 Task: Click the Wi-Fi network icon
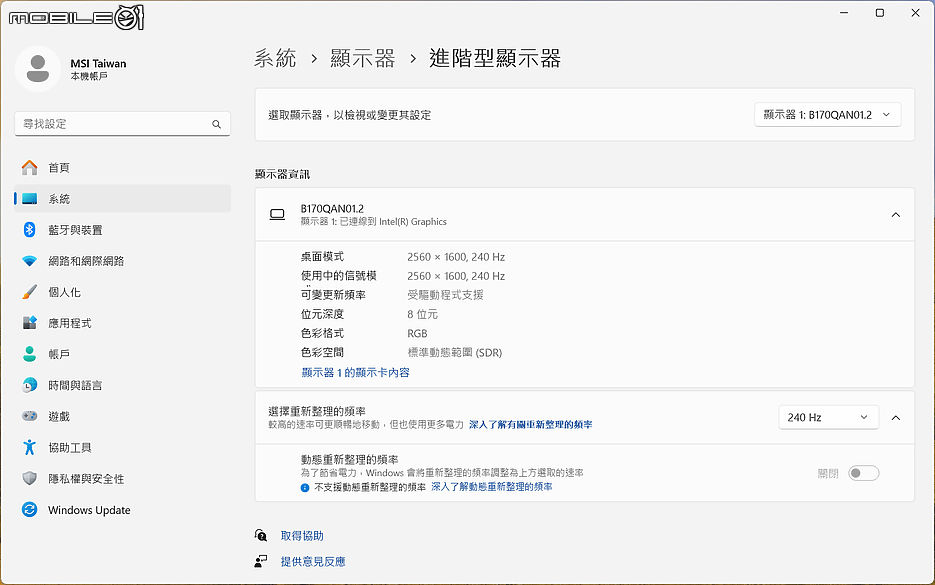pos(29,261)
